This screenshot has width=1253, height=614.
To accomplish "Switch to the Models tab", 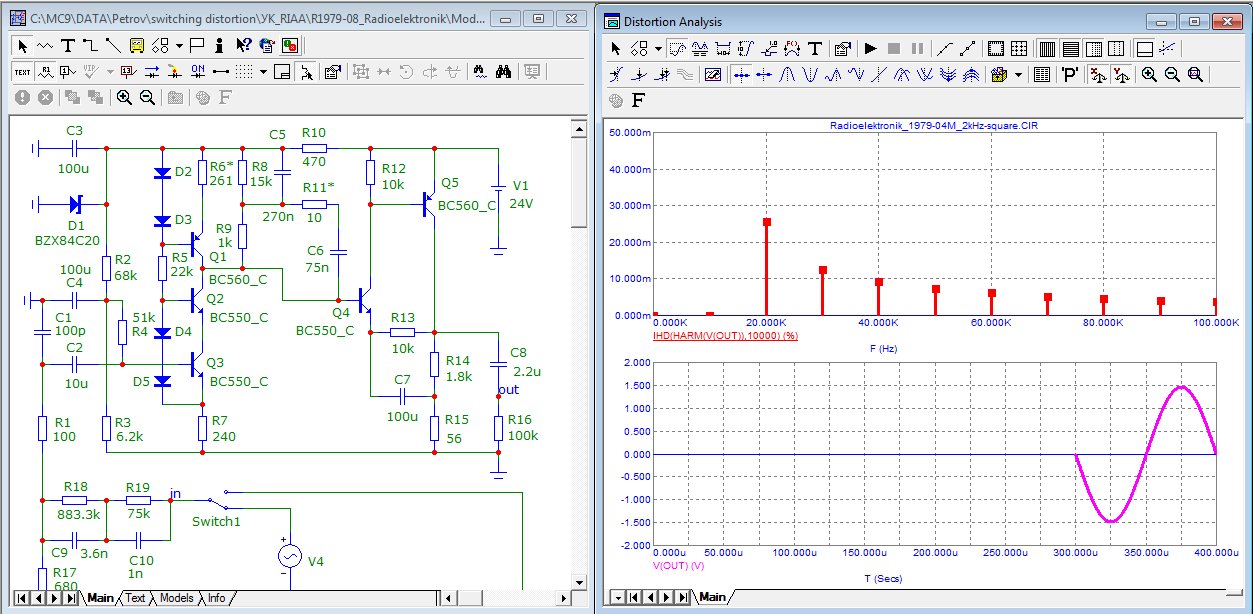I will [176, 598].
